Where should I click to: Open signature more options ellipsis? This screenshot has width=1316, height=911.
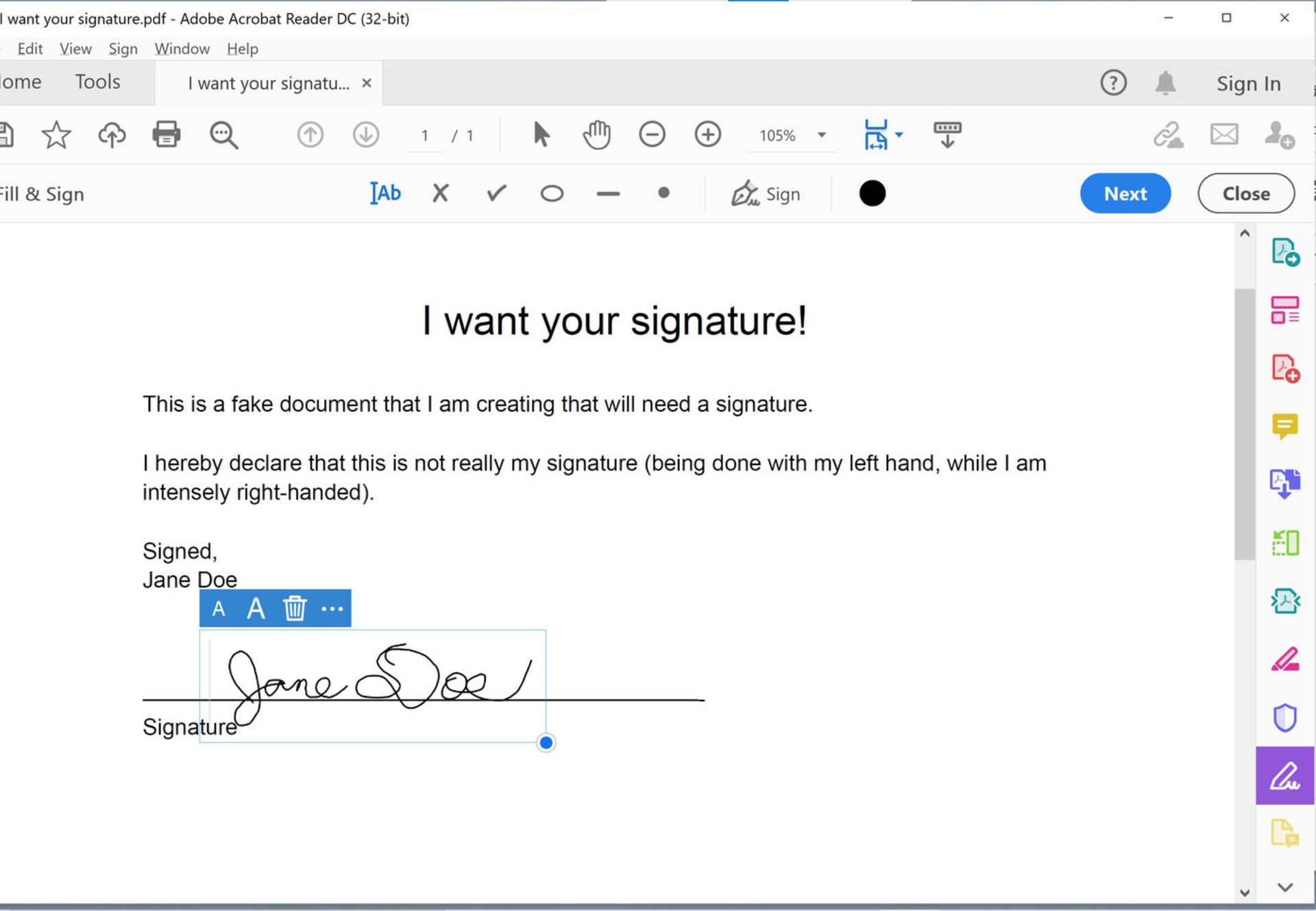pos(332,609)
